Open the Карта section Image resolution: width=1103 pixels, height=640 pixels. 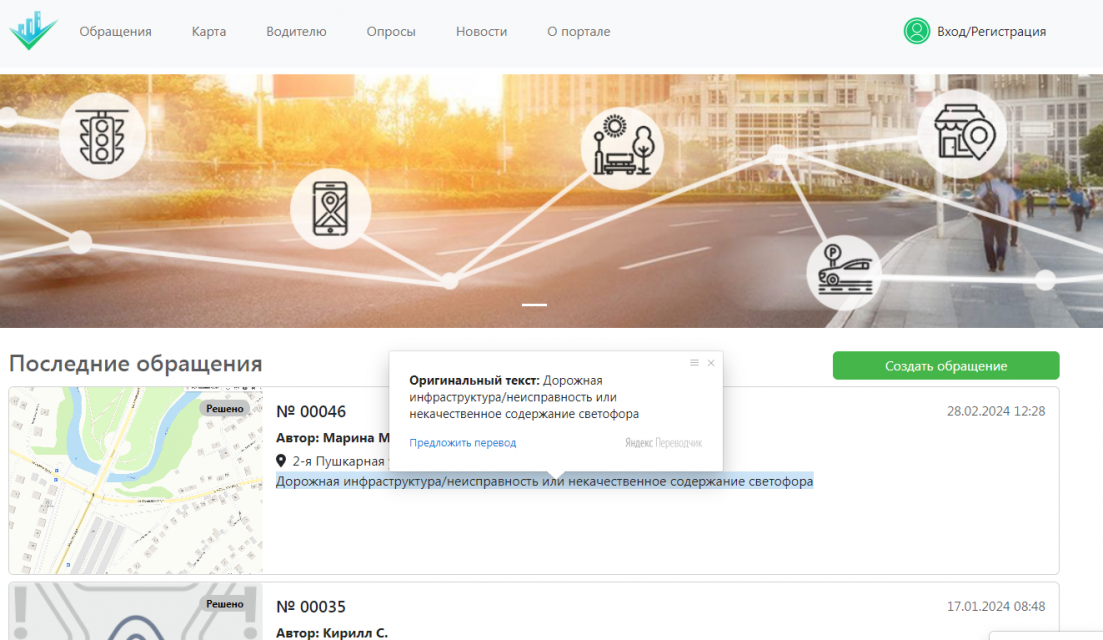click(207, 31)
